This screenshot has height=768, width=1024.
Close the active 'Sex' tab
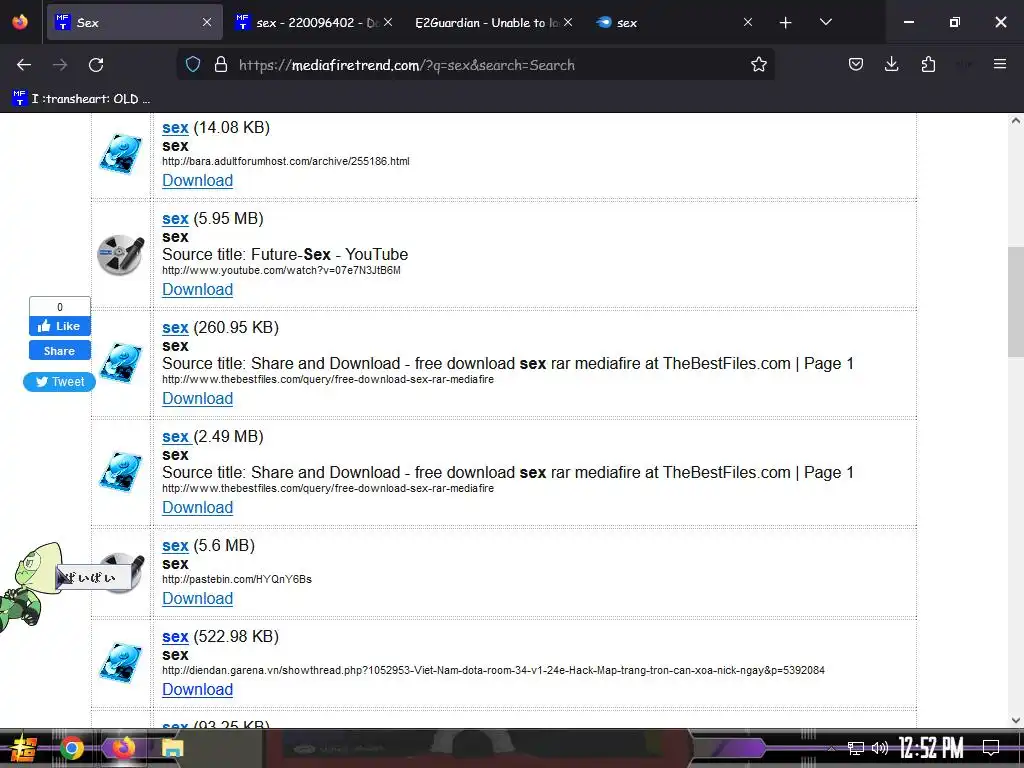click(x=206, y=22)
